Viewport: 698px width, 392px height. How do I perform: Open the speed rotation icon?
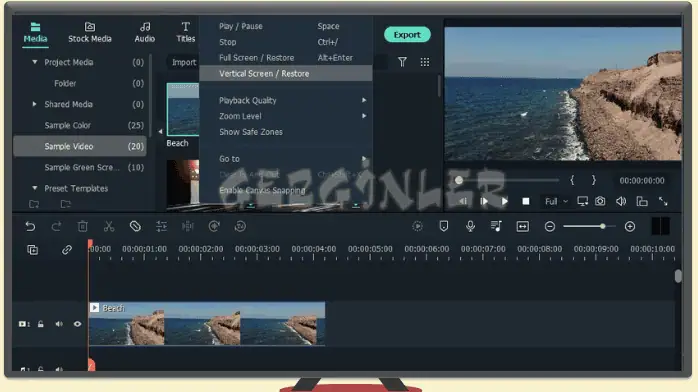tap(214, 226)
